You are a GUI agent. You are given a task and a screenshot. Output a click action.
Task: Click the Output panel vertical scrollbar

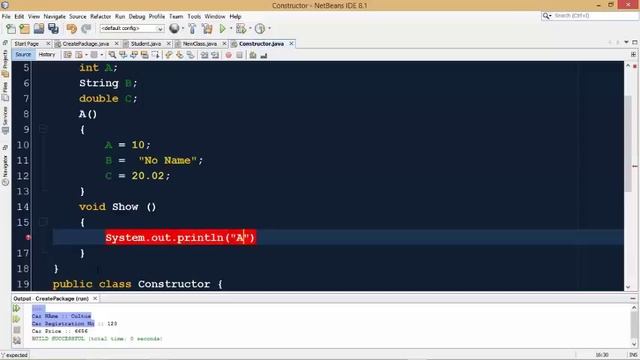tap(634, 325)
